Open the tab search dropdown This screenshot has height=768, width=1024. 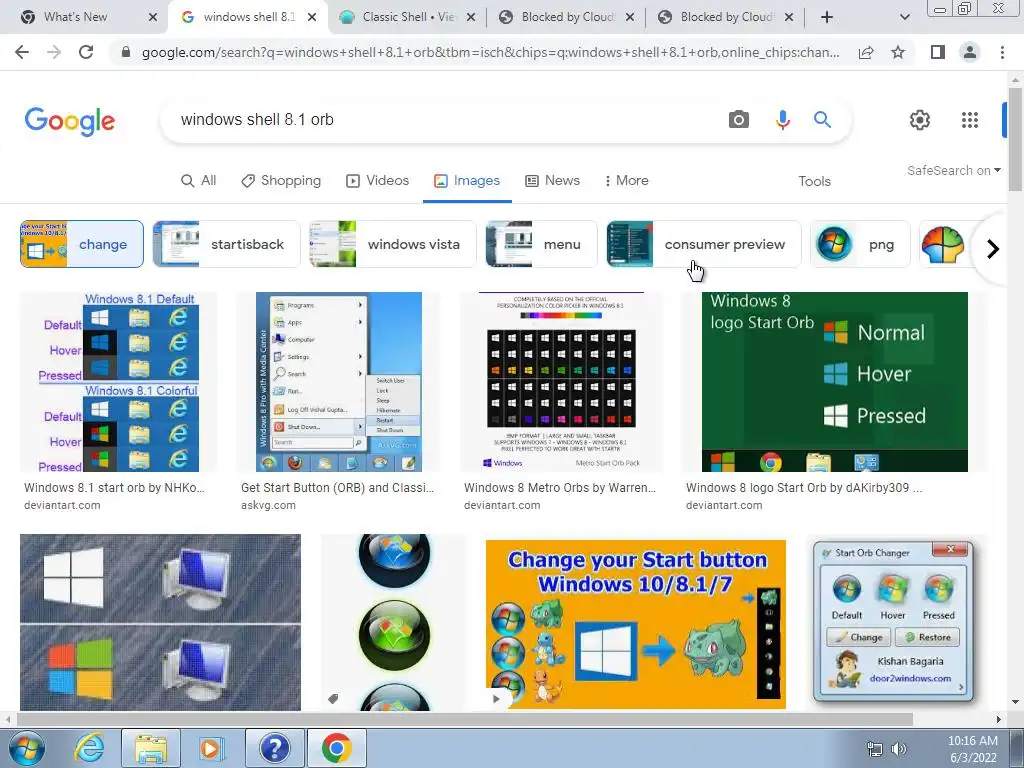pos(904,17)
